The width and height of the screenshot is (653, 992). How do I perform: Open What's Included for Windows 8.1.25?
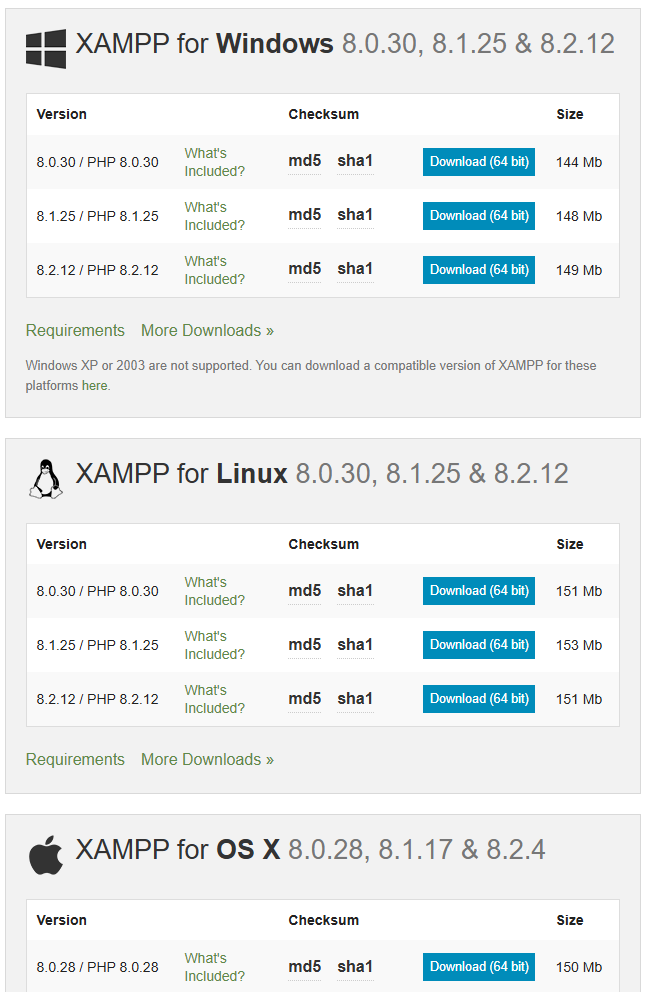(x=215, y=216)
